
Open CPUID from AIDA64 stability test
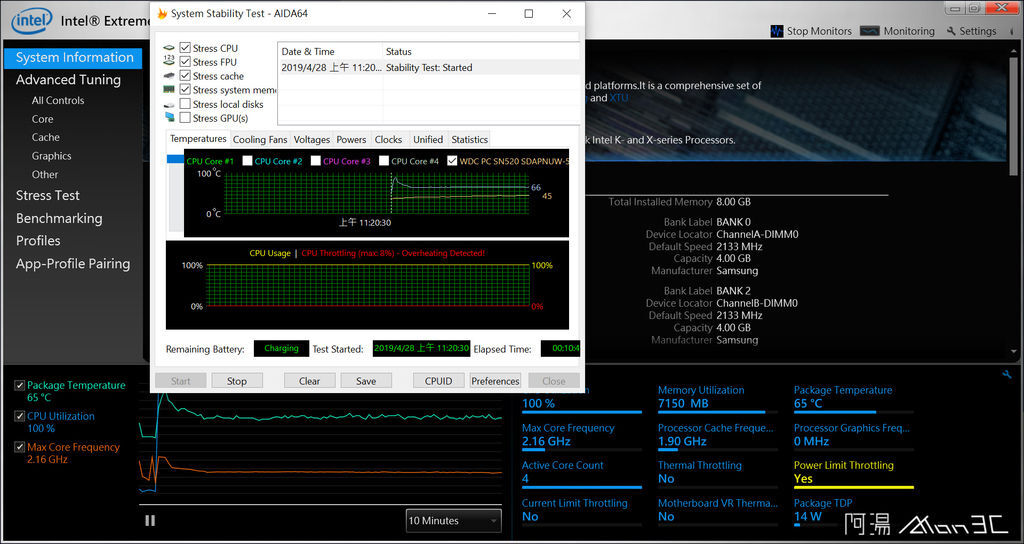pyautogui.click(x=439, y=381)
